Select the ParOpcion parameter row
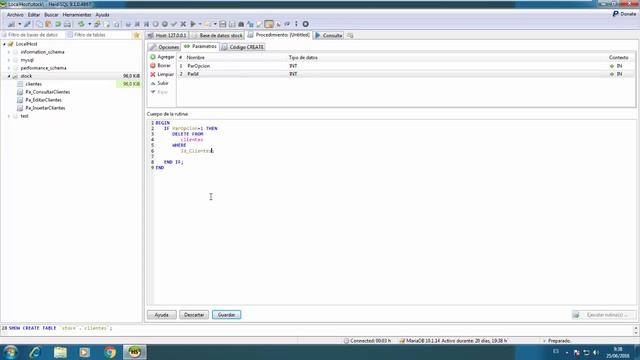This screenshot has height=360, width=640. coord(406,66)
